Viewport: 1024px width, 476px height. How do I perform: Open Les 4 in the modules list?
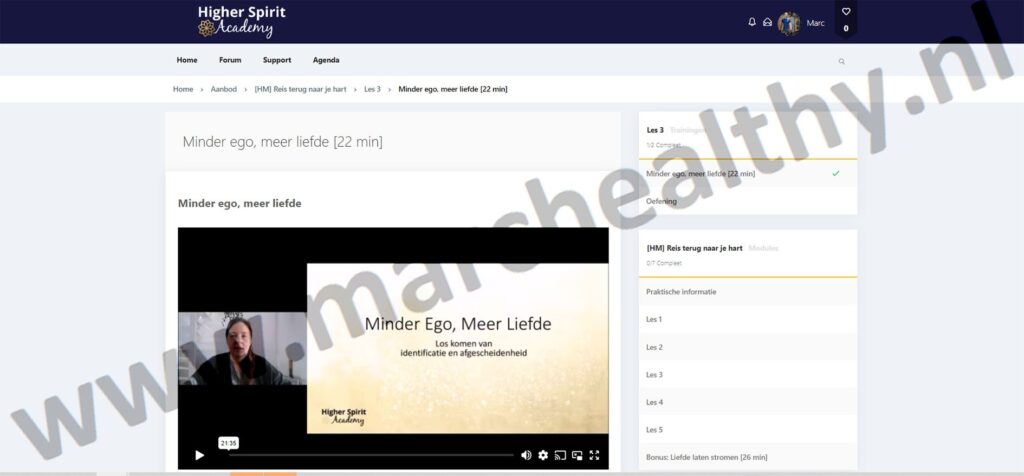(654, 402)
